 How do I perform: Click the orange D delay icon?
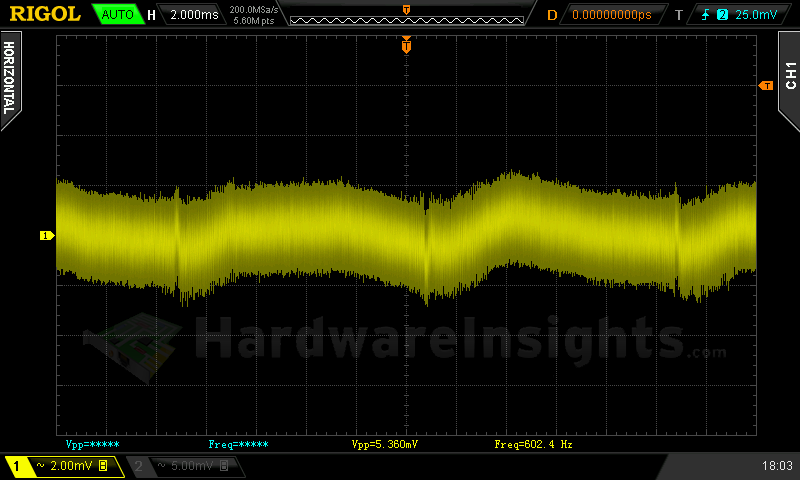552,15
